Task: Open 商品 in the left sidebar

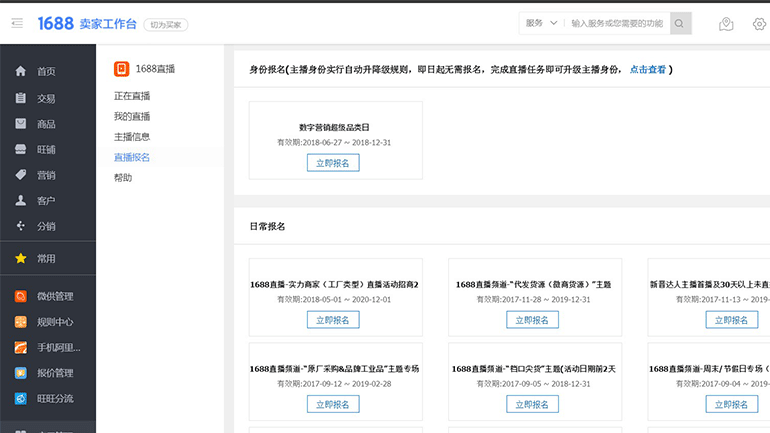Action: pos(46,124)
